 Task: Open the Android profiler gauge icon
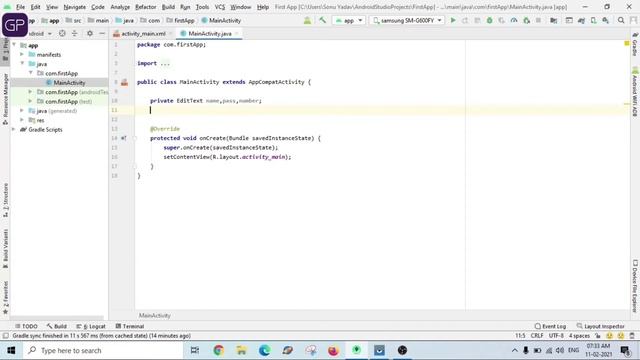coord(514,20)
